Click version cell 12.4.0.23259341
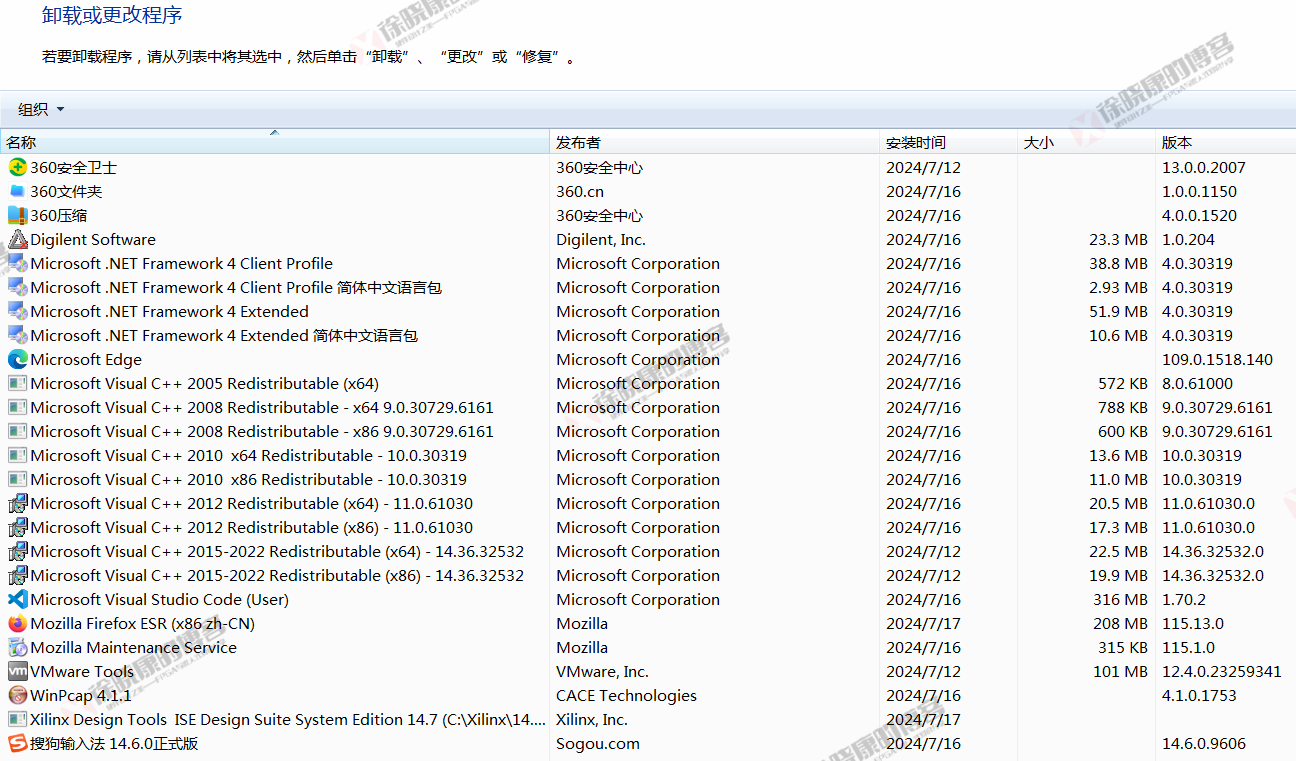The height and width of the screenshot is (761, 1296). (1222, 671)
